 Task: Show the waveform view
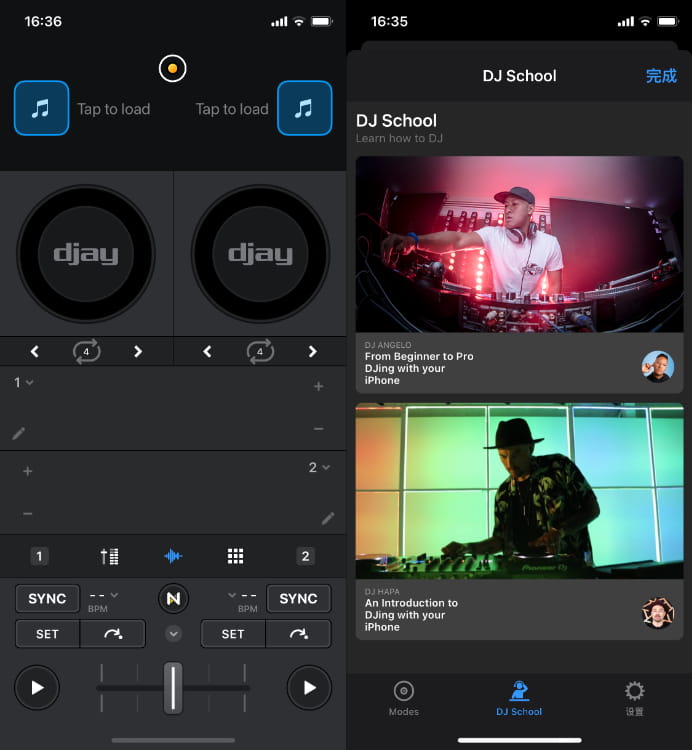(x=173, y=556)
